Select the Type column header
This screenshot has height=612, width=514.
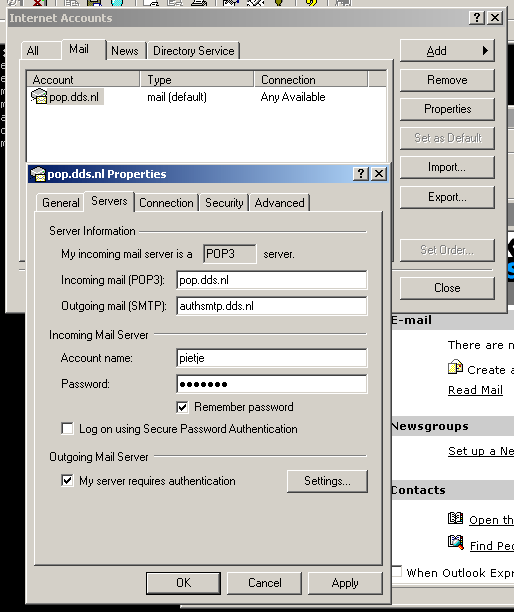tap(197, 80)
